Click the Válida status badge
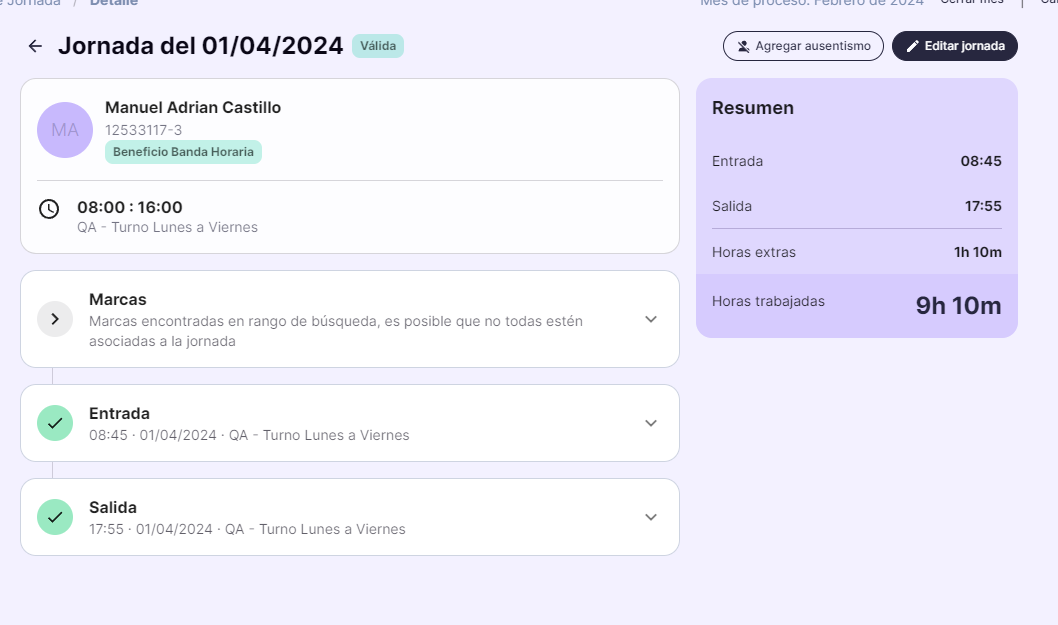Image resolution: width=1058 pixels, height=625 pixels. point(378,46)
